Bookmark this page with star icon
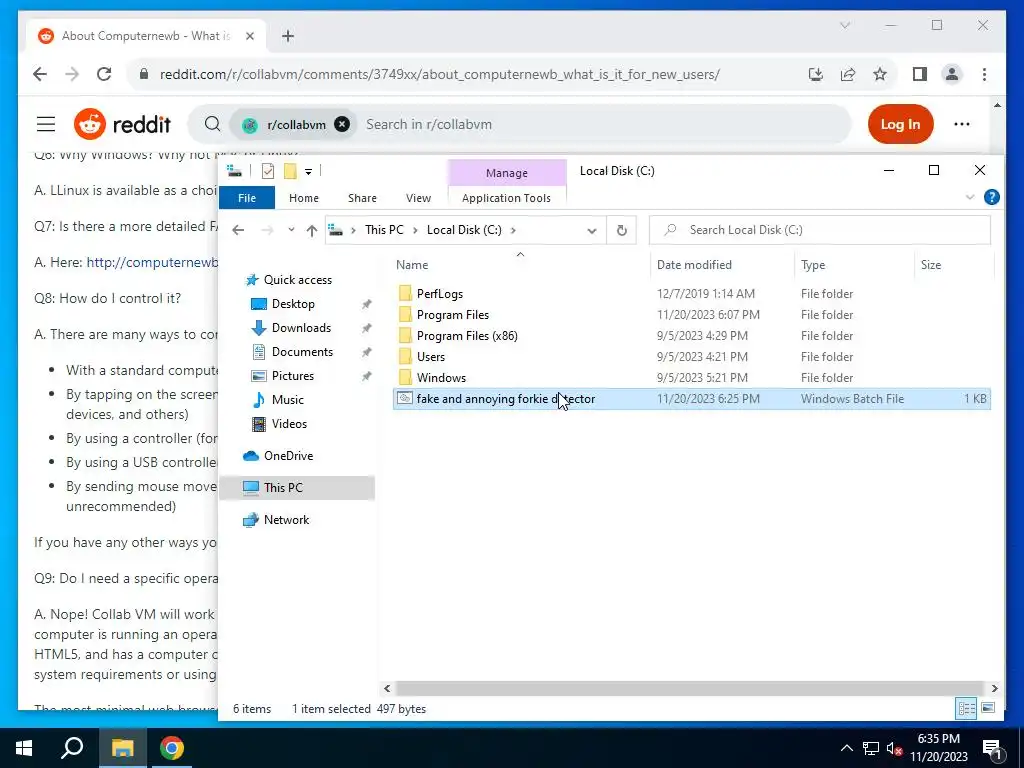 click(x=880, y=74)
